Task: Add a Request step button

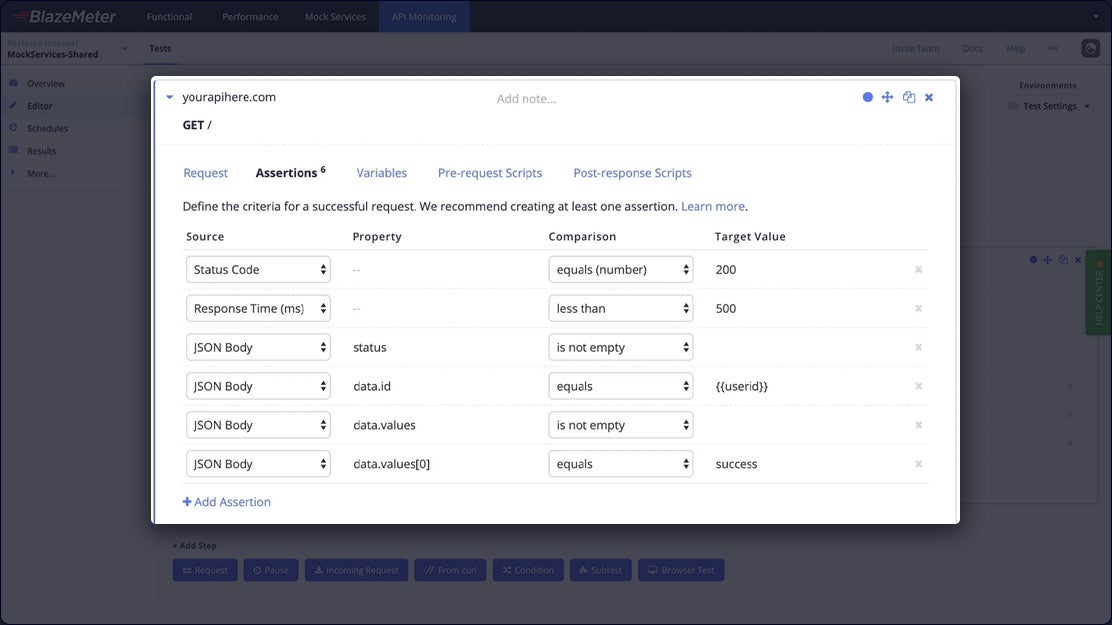Action: [205, 570]
